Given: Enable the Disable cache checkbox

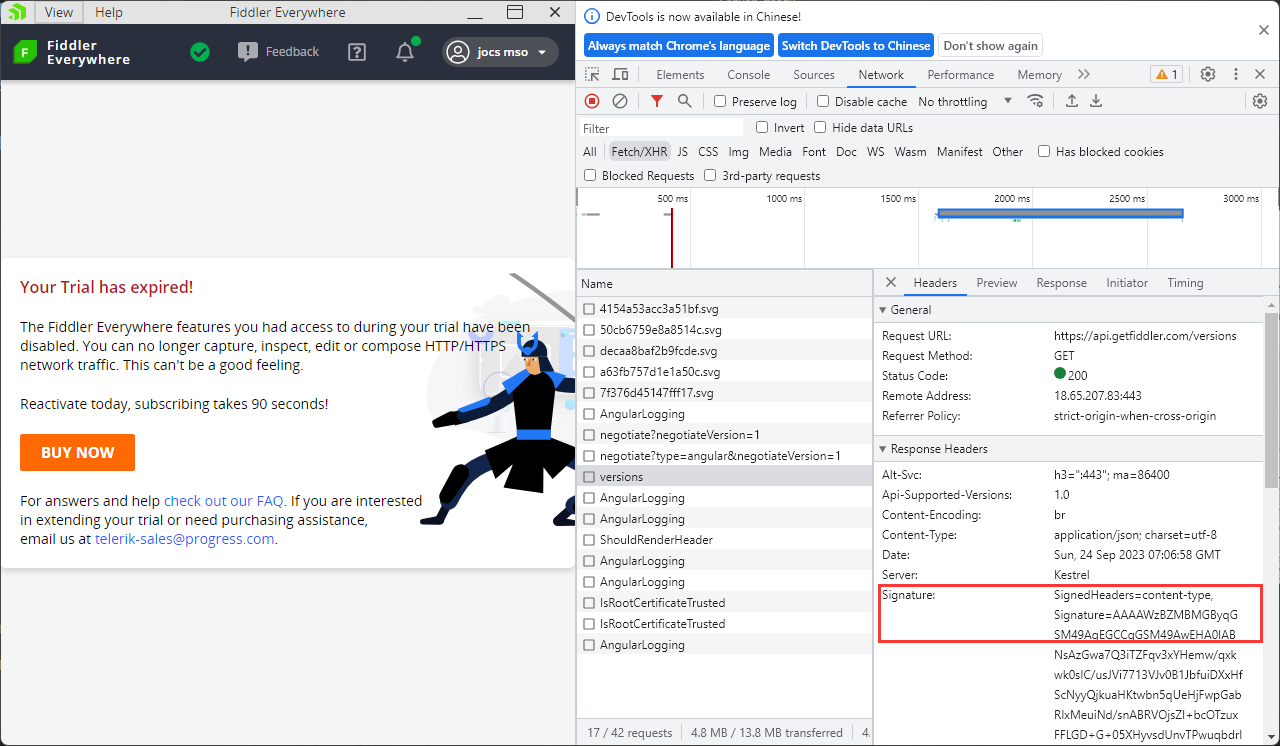Looking at the screenshot, I should [823, 101].
